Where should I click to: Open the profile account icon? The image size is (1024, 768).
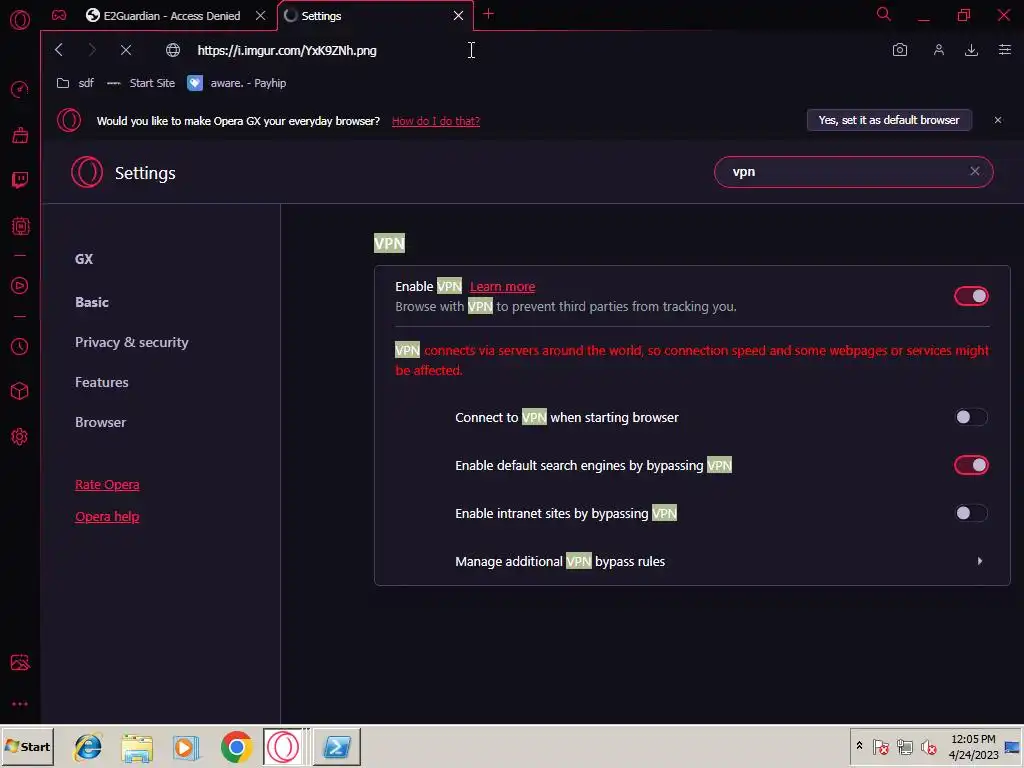(938, 50)
